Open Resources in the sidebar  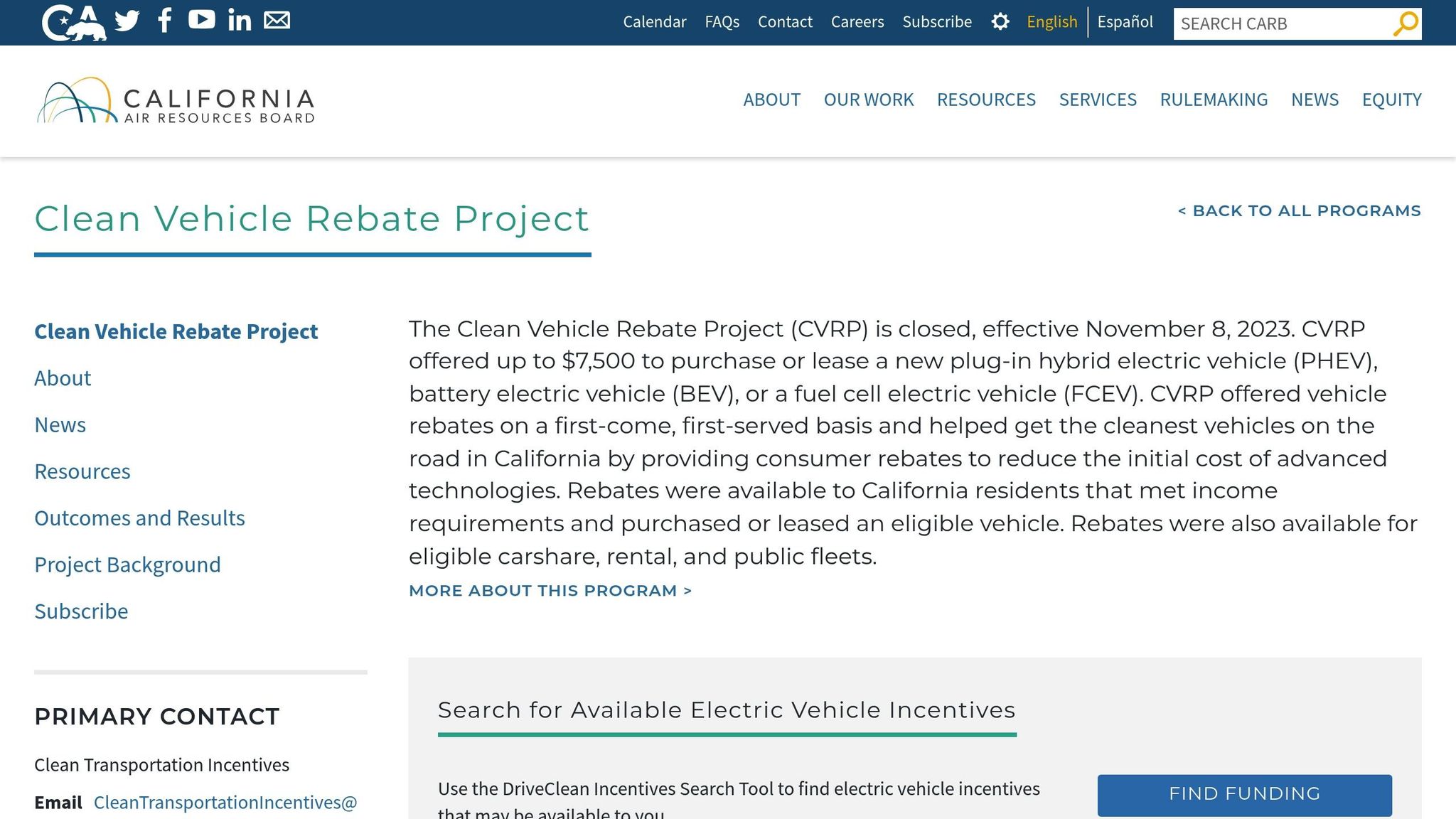(x=82, y=471)
